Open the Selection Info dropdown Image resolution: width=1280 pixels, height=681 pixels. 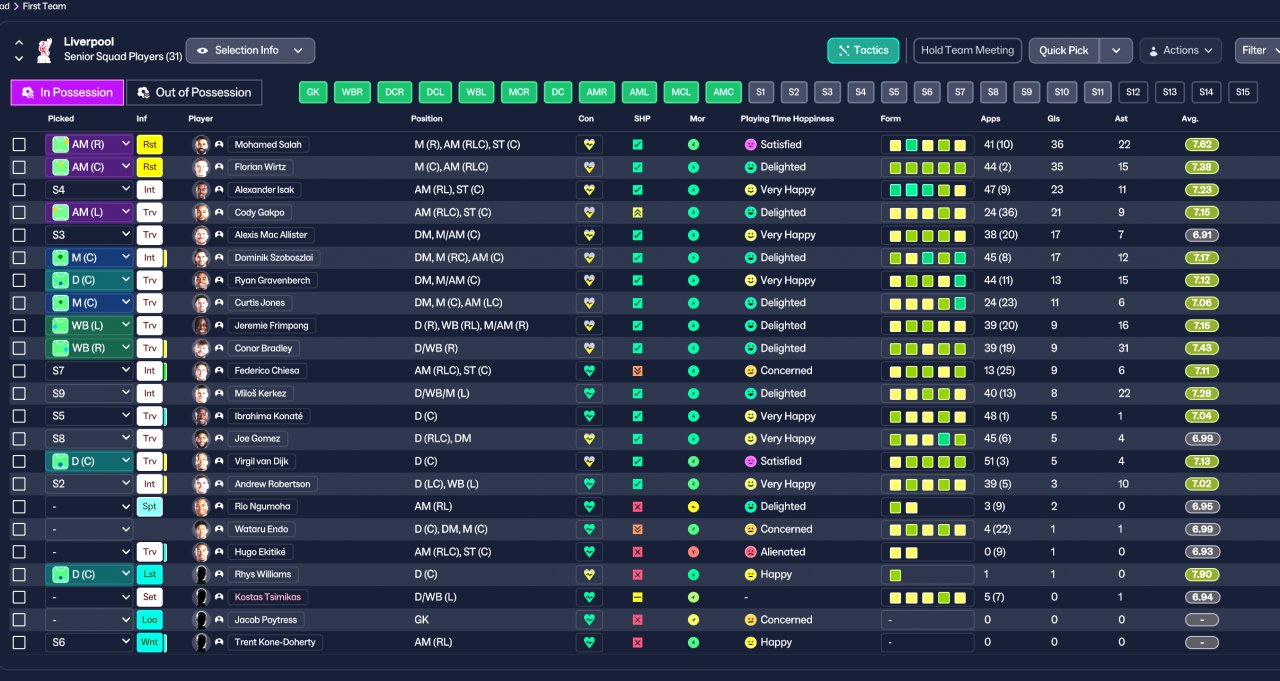click(x=250, y=50)
